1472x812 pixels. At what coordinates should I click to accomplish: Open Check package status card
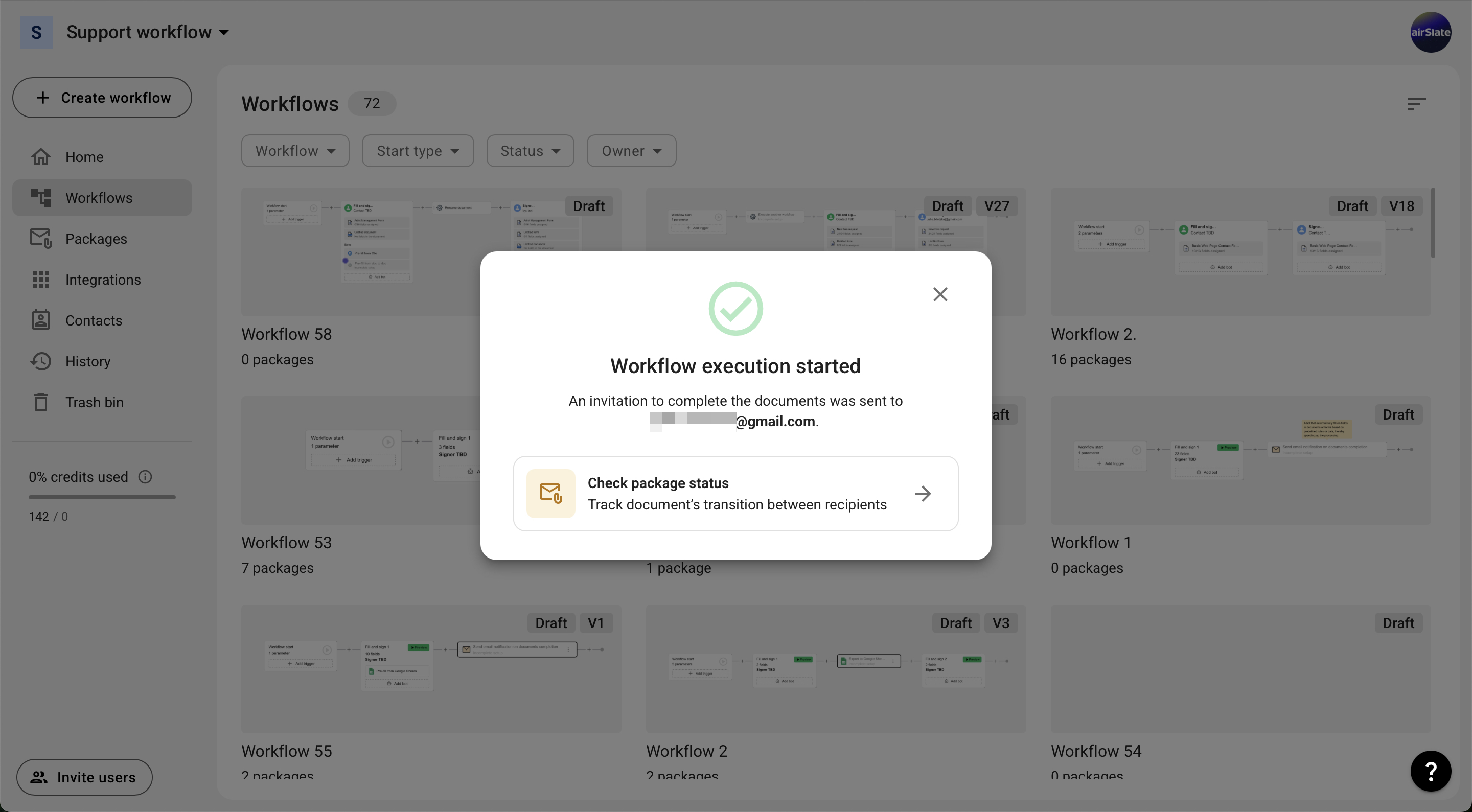(735, 494)
